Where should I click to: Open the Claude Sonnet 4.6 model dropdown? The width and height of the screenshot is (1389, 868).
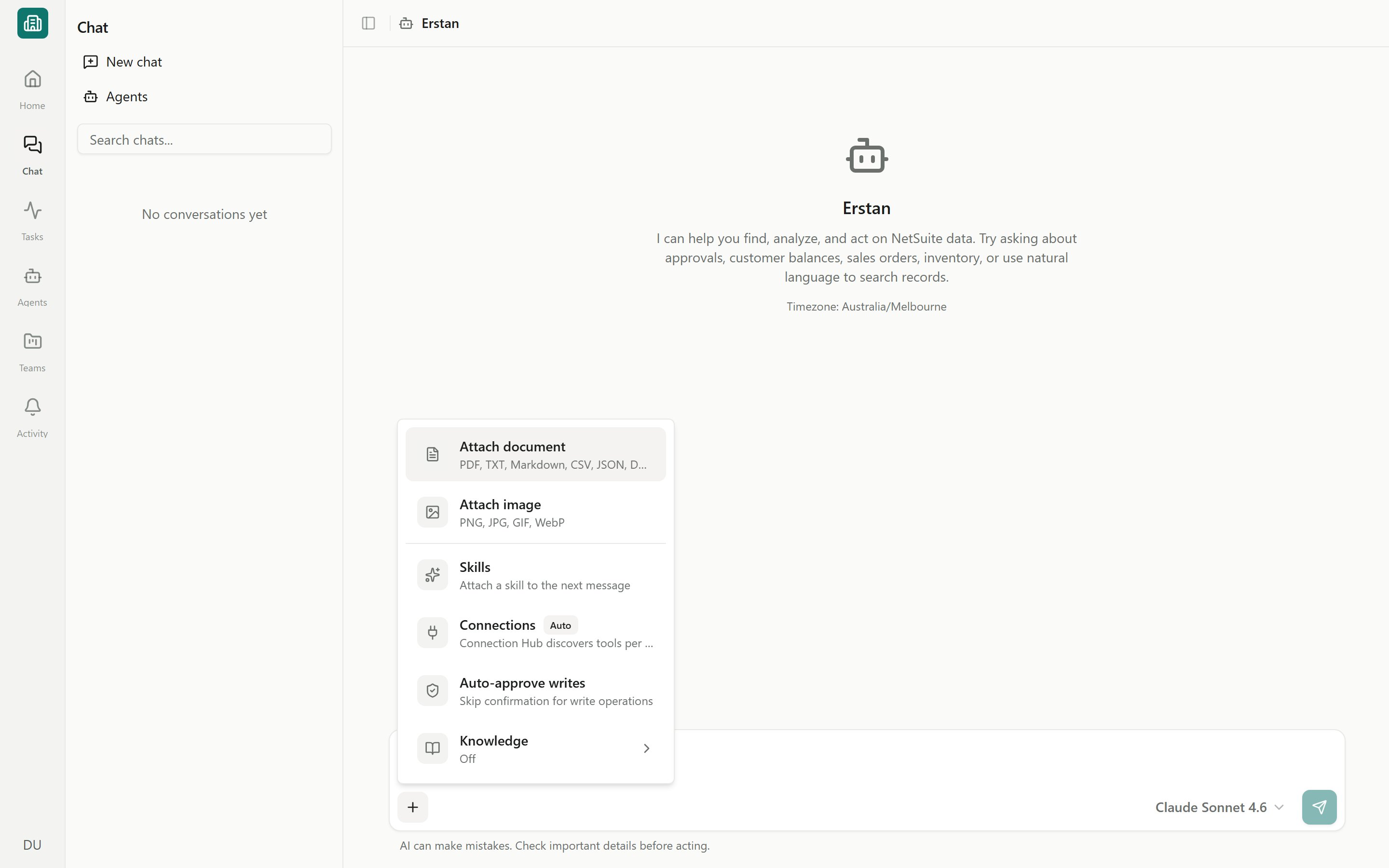1220,807
